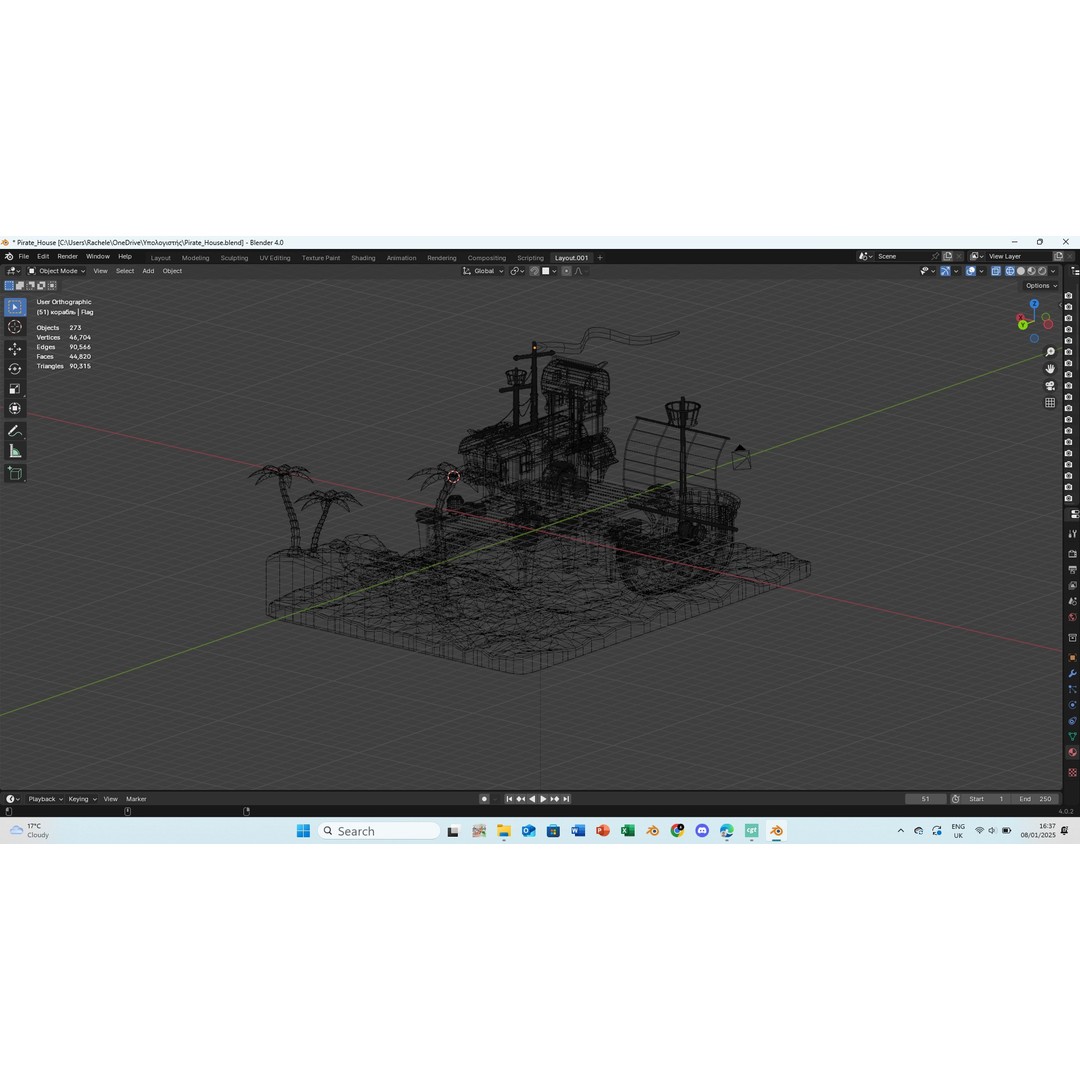This screenshot has height=1080, width=1080.
Task: Open the Texture properties tab
Action: (1072, 772)
